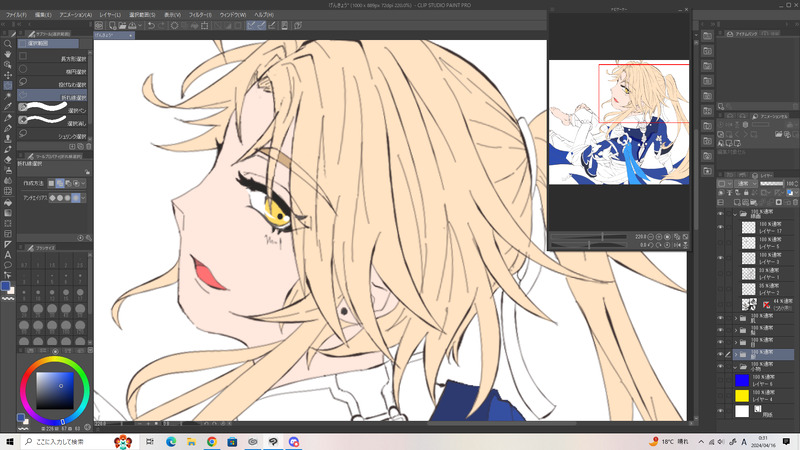Click the delete layer trash icon in Layer panel

[795, 202]
